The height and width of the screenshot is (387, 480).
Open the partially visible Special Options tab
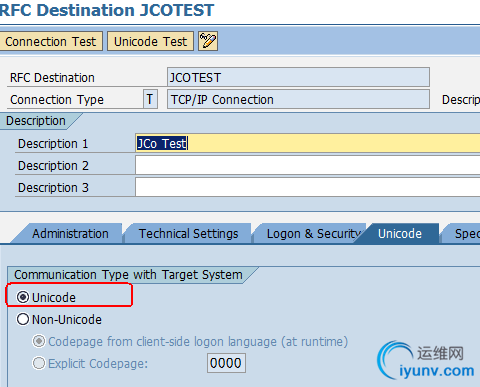pyautogui.click(x=465, y=234)
